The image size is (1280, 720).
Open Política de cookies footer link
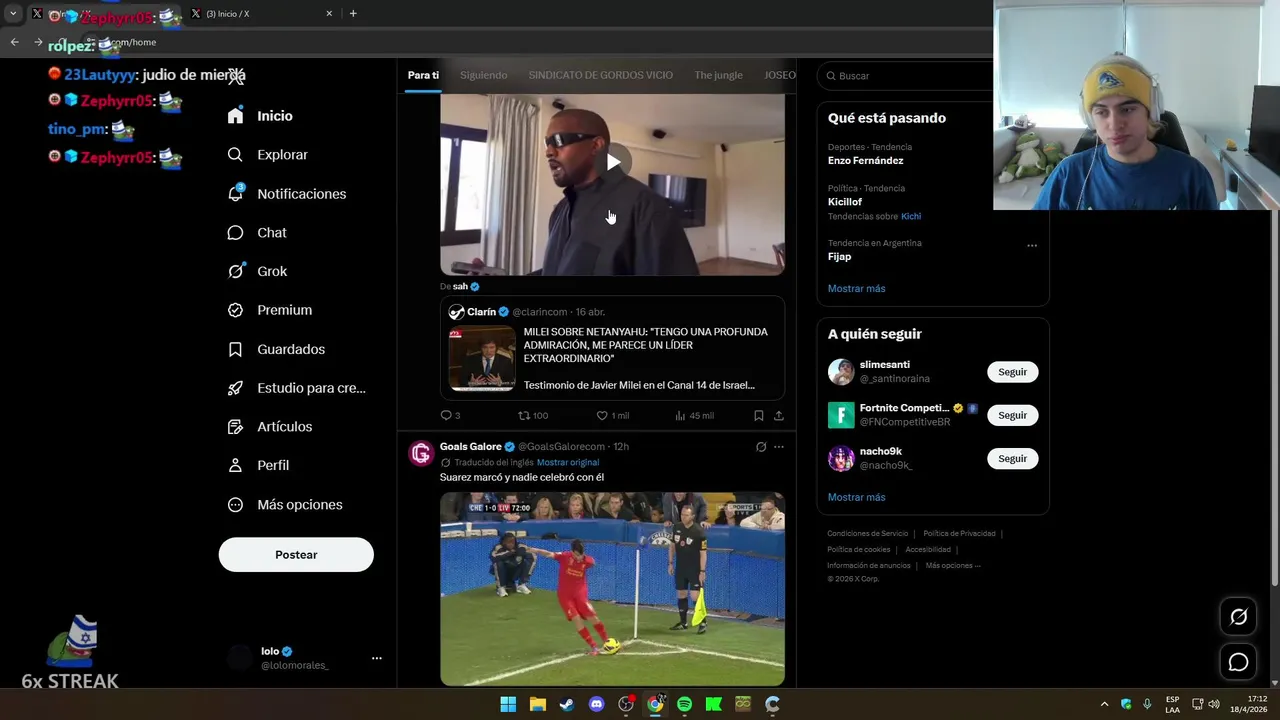(x=858, y=550)
